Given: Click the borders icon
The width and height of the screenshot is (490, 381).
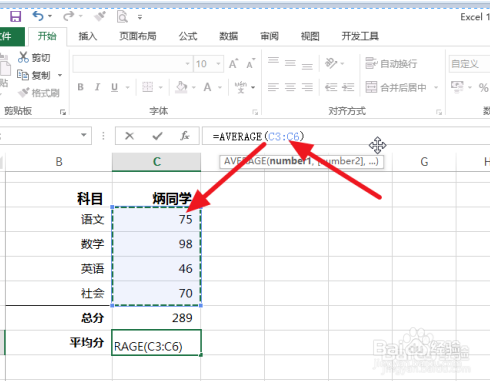Looking at the screenshot, I should [147, 87].
